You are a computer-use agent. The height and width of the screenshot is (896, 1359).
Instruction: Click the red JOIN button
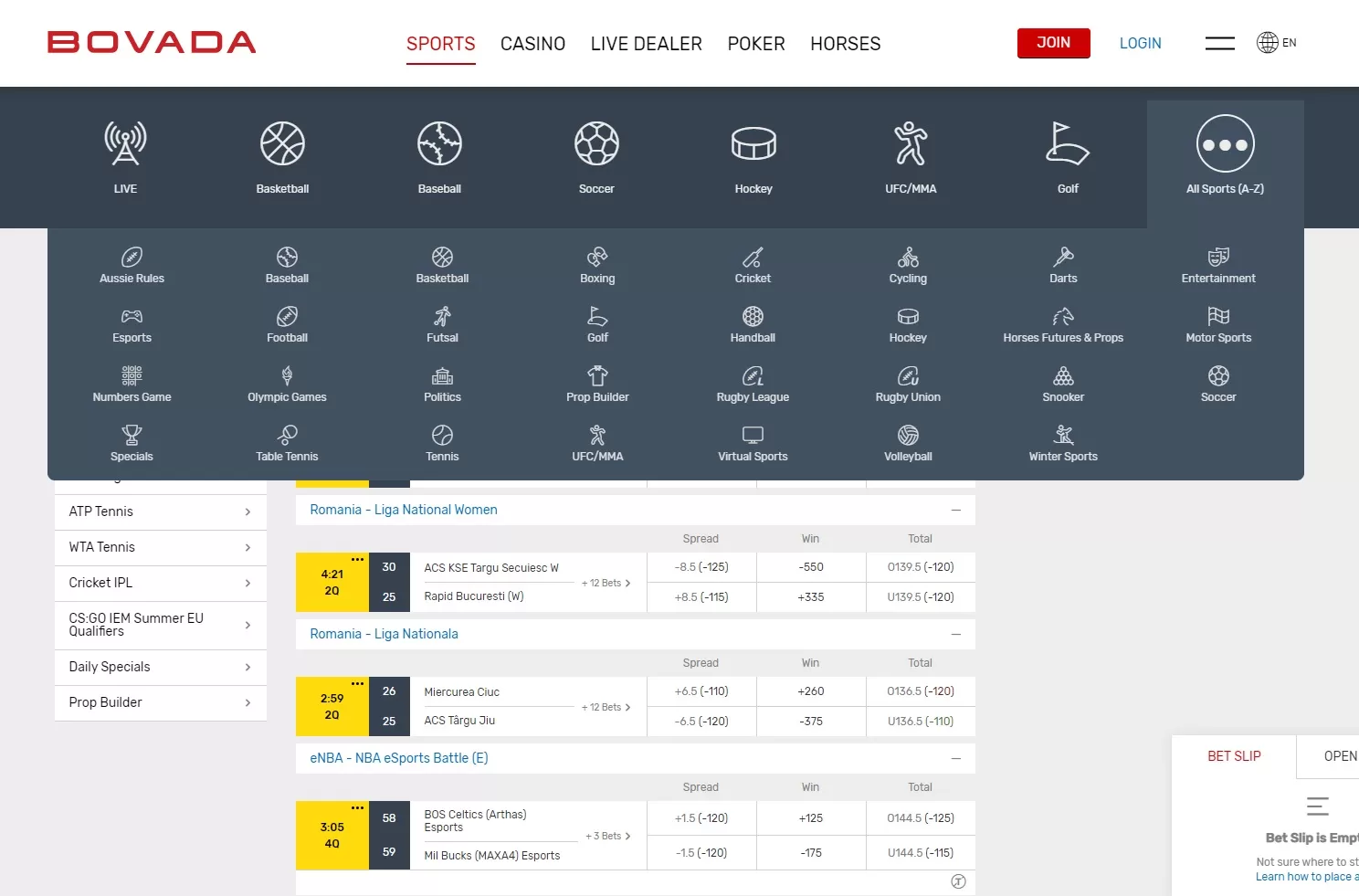click(1054, 43)
